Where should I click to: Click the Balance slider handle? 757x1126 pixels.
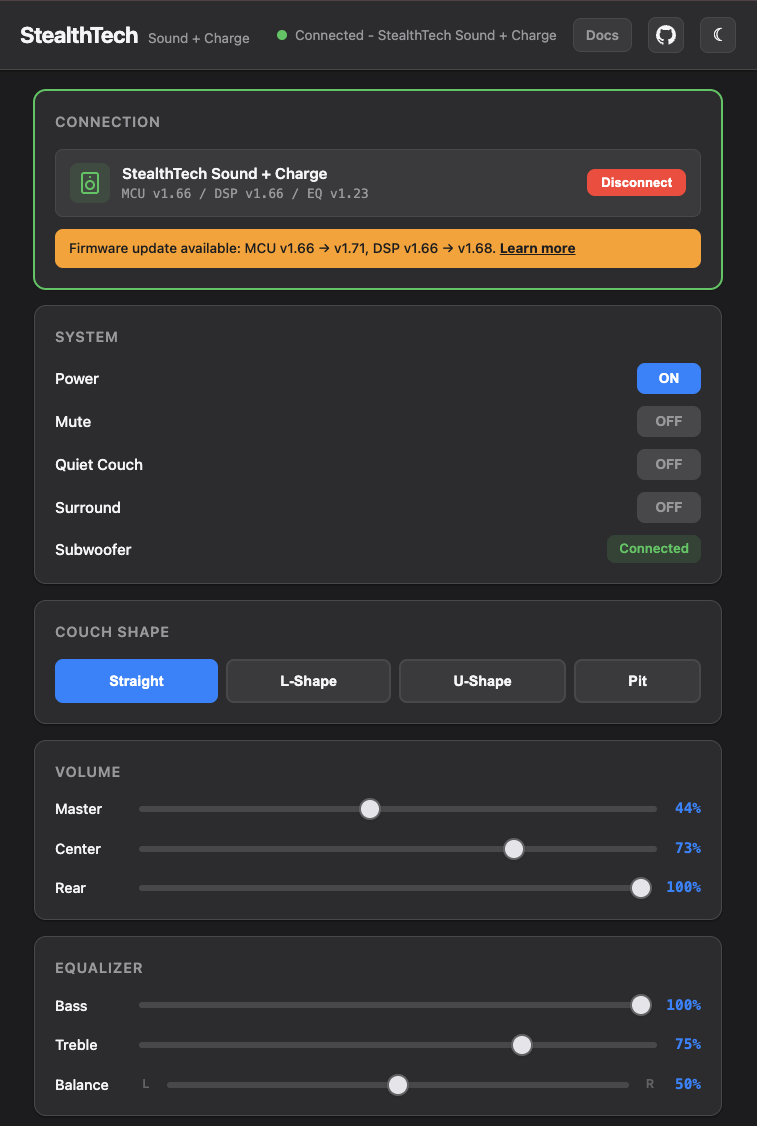(x=397, y=1084)
